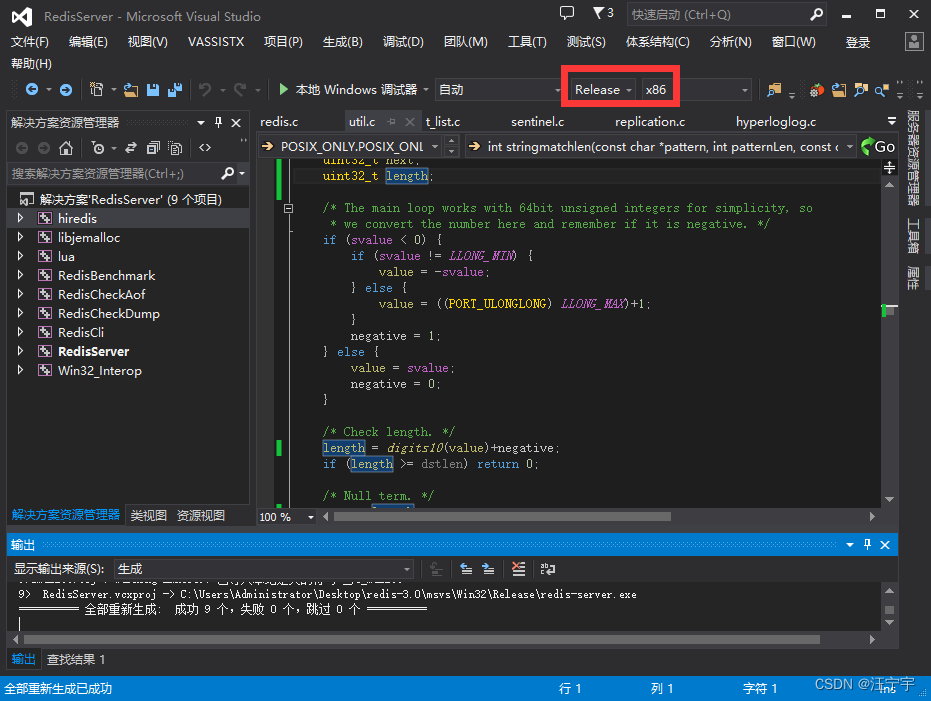The width and height of the screenshot is (931, 701).
Task: Click the View Code icon in Solution Explorer
Action: tap(205, 148)
